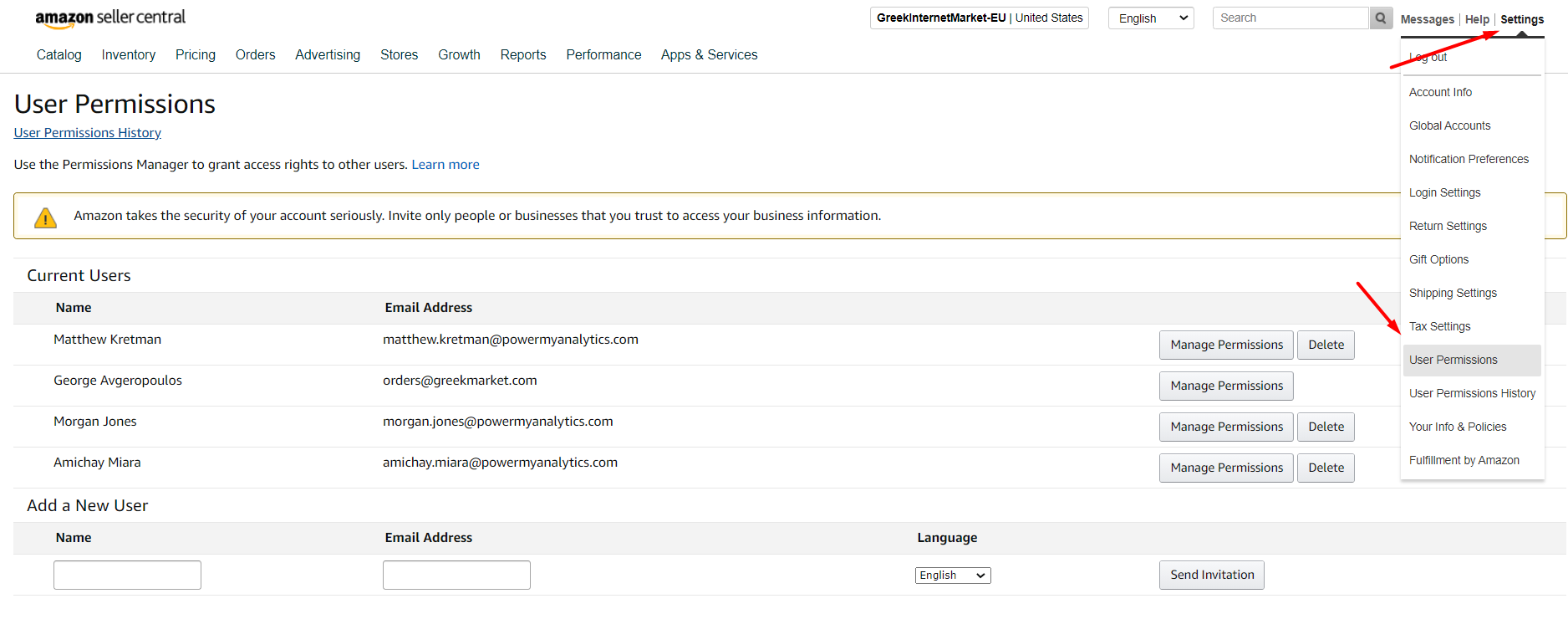The height and width of the screenshot is (619, 1568).
Task: Choose Gift Options in Settings menu
Action: [1439, 259]
